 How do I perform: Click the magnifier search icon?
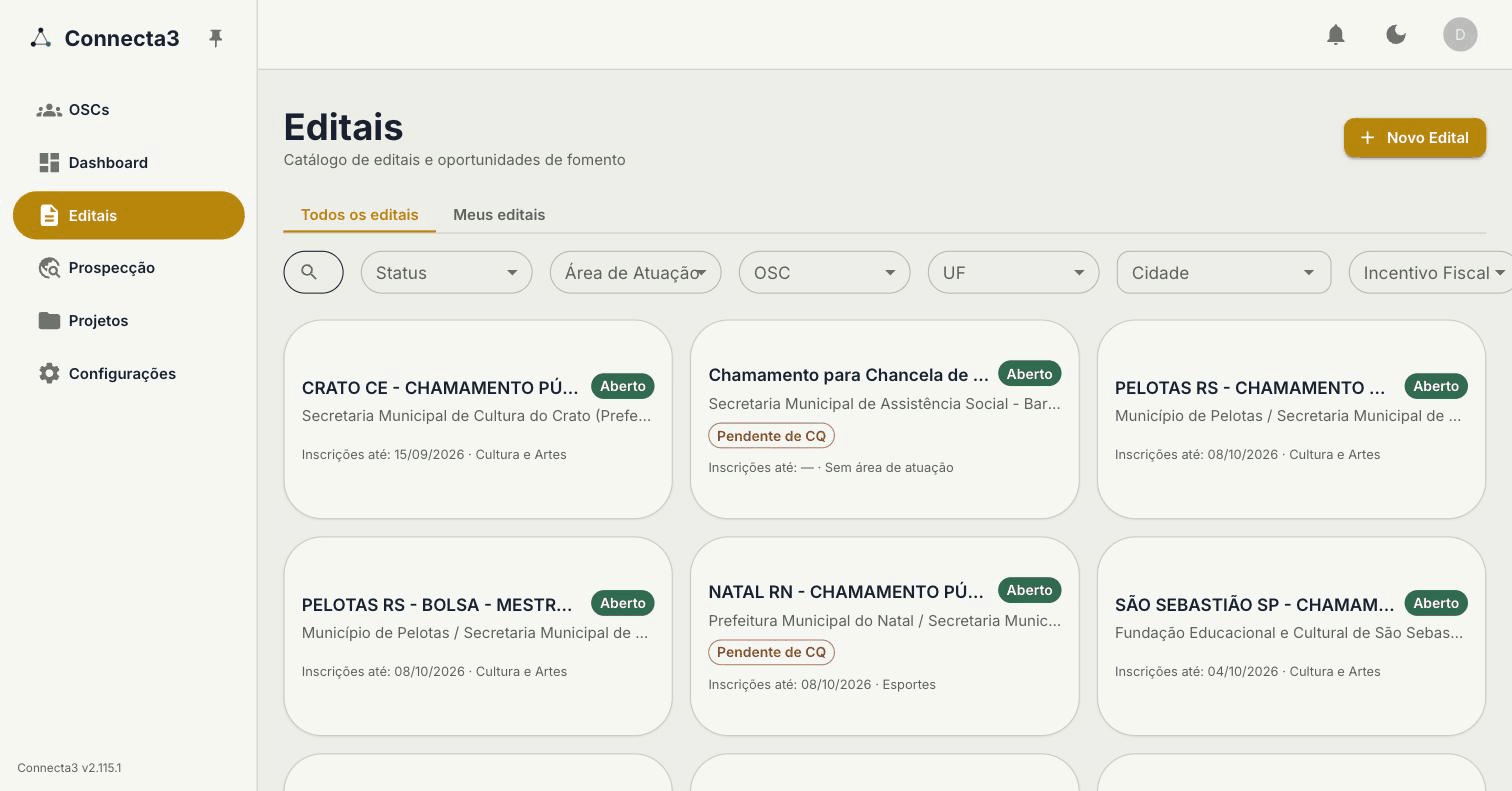[x=309, y=273]
